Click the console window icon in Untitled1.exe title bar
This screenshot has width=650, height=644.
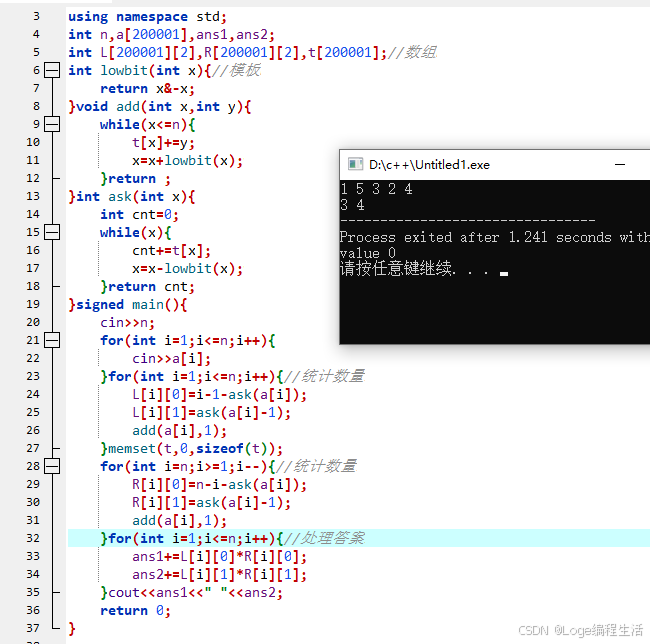click(355, 165)
